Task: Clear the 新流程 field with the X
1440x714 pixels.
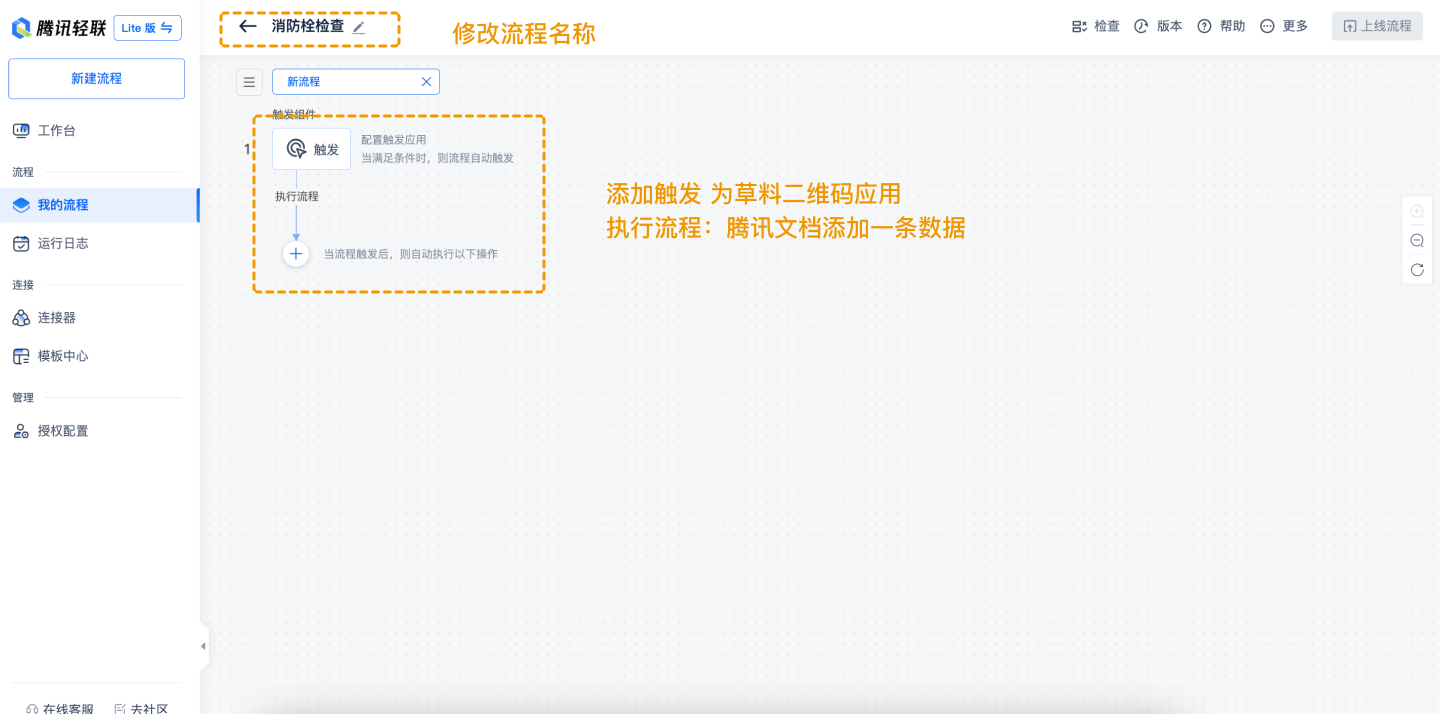Action: click(x=426, y=82)
